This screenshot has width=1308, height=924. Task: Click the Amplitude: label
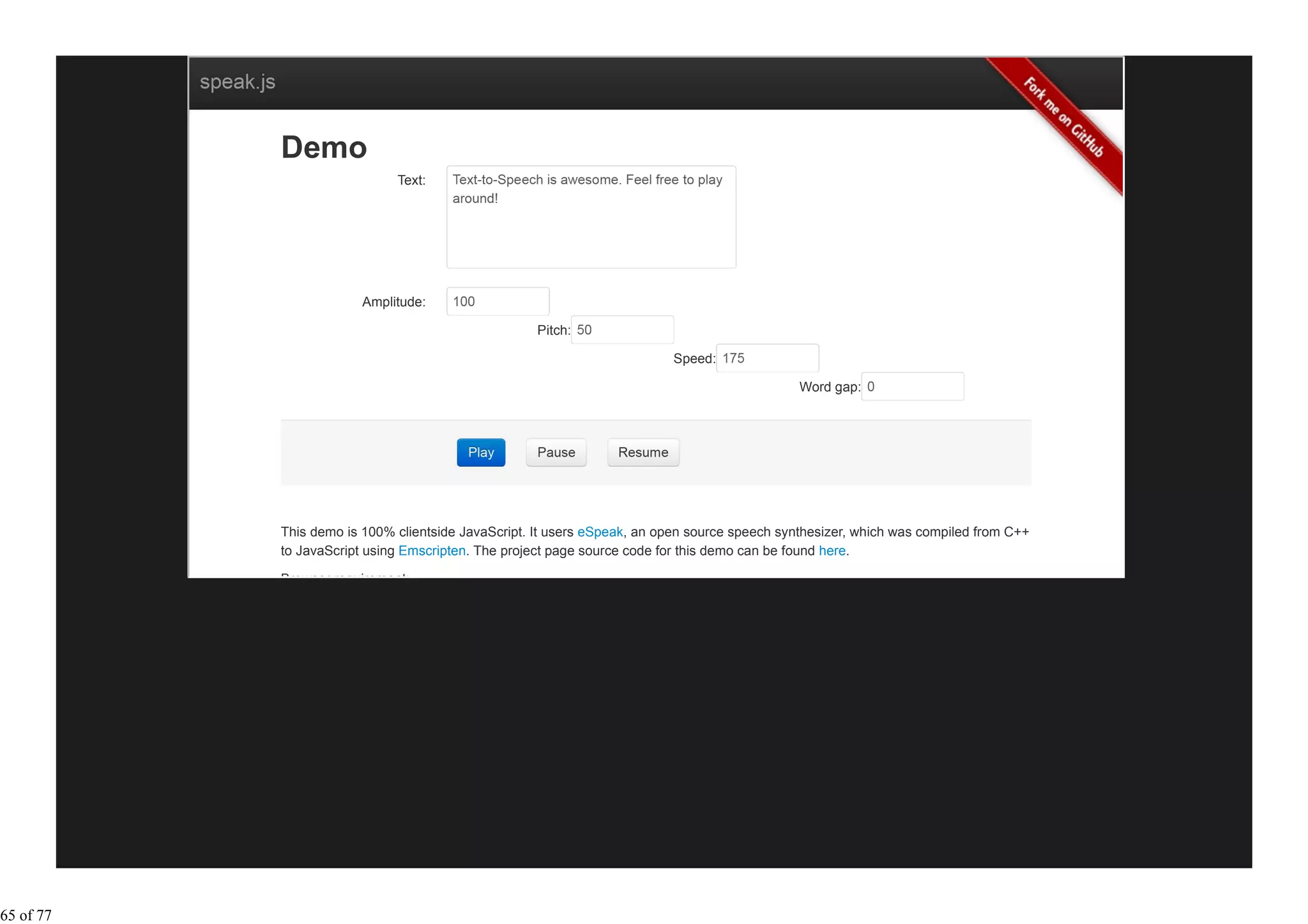point(393,302)
